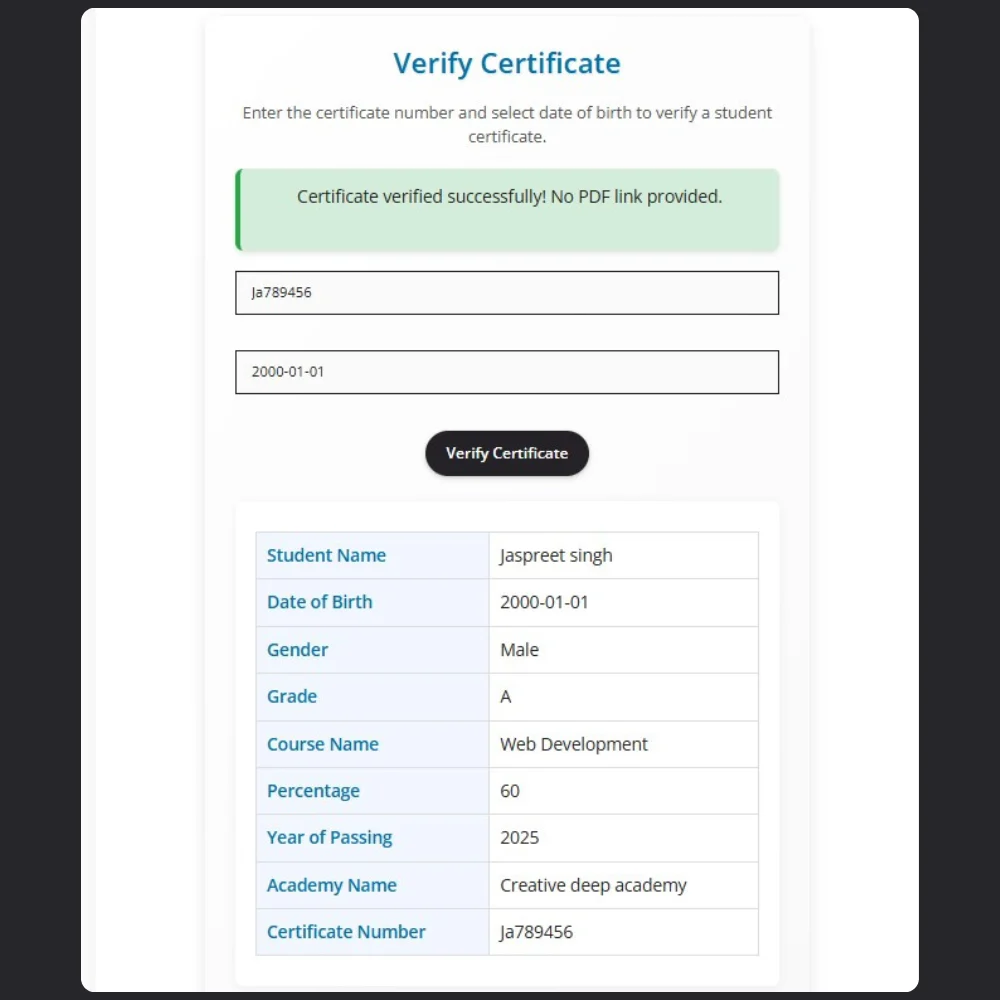
Task: Click the Academy Name label cell
Action: (372, 885)
